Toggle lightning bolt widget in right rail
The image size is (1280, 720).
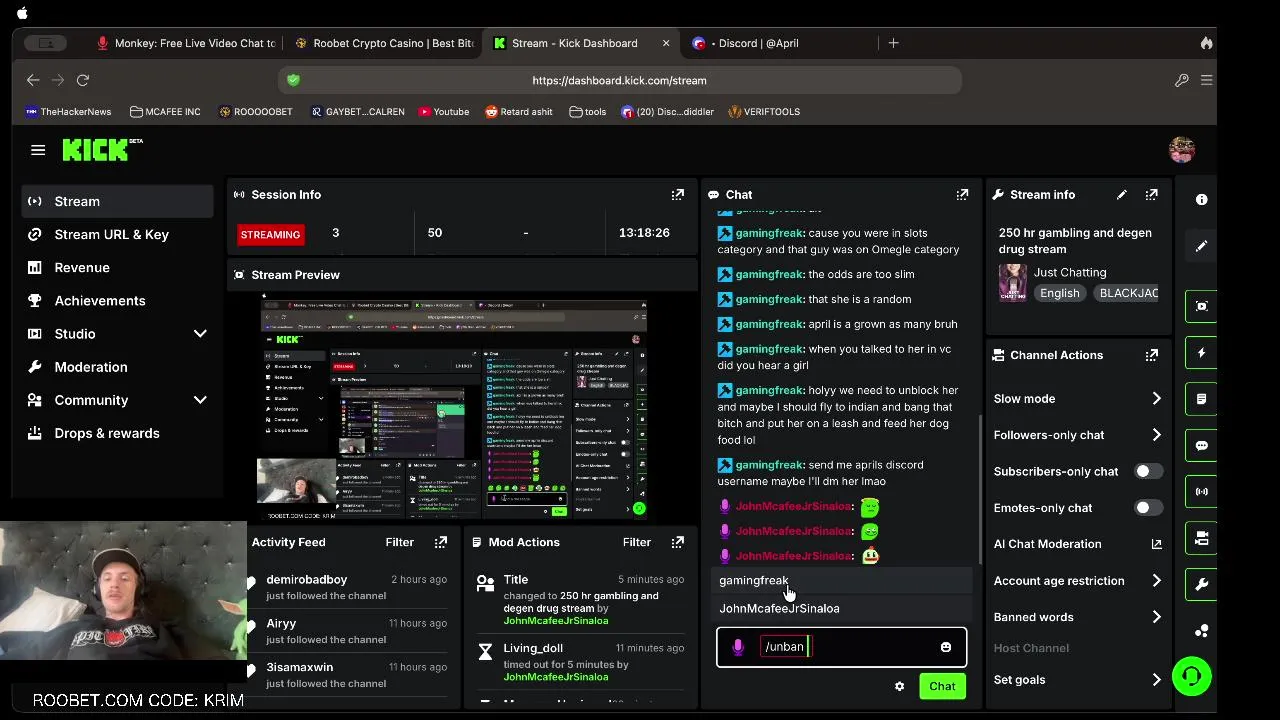(1202, 353)
